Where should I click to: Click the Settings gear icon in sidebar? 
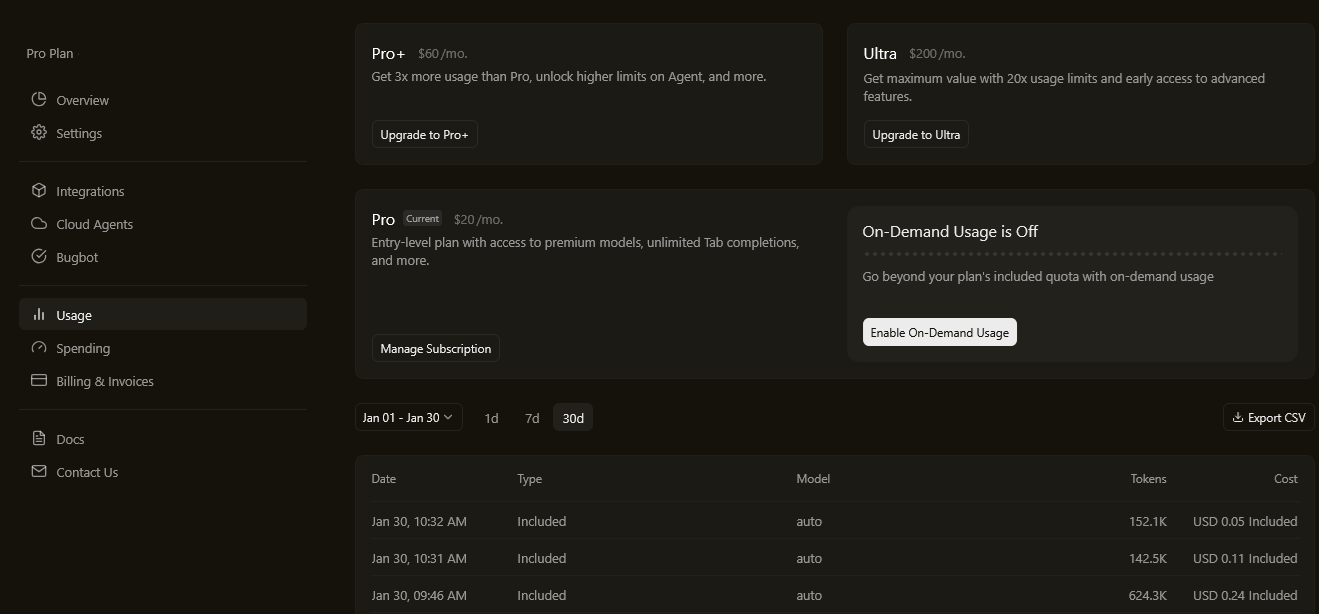[x=39, y=133]
